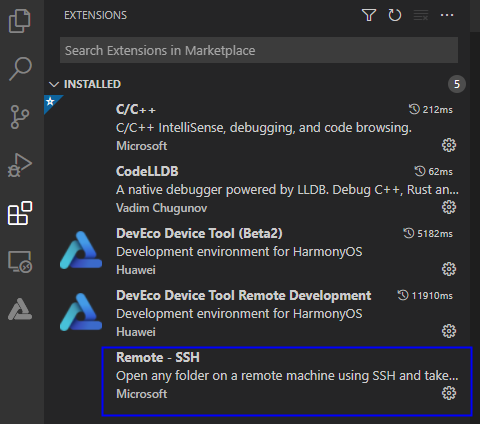
Task: Click the filter extensions funnel icon
Action: 369,15
